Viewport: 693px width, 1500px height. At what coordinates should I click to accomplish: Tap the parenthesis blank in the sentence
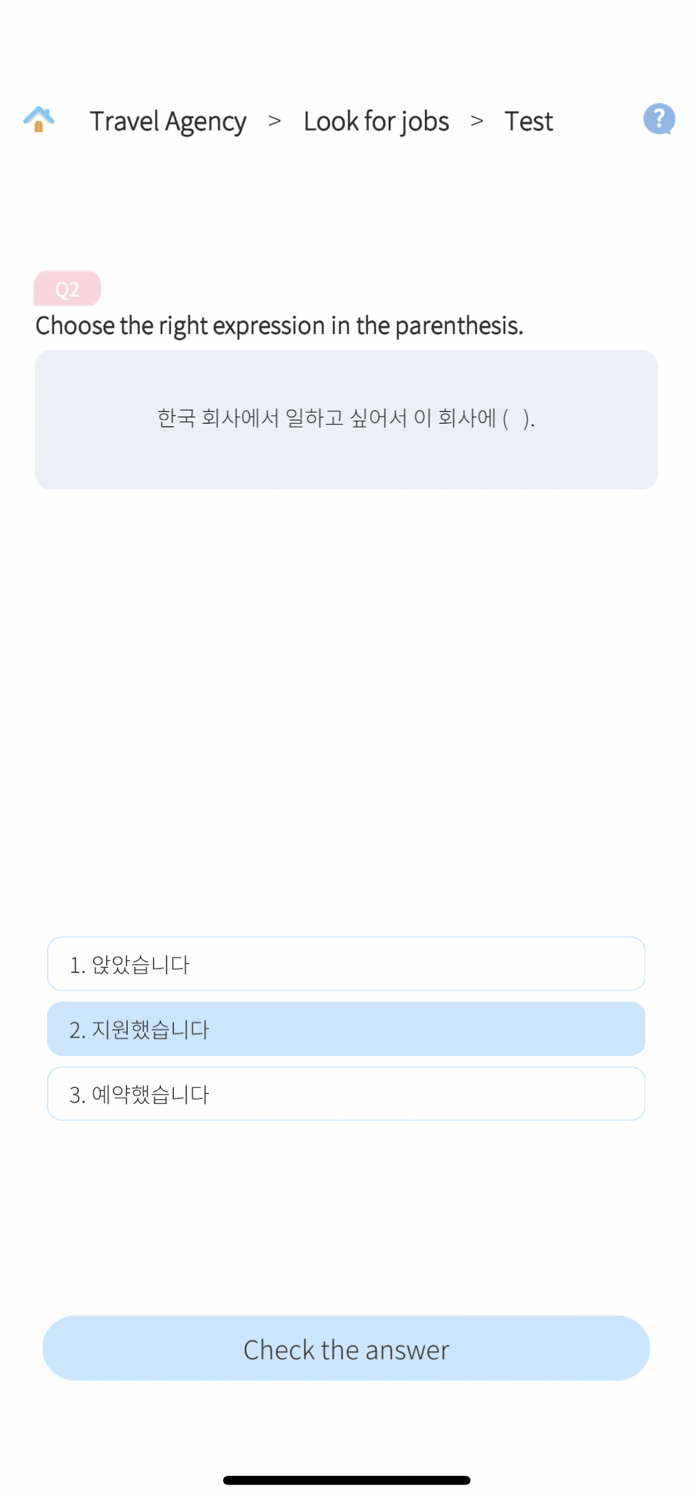pyautogui.click(x=522, y=419)
